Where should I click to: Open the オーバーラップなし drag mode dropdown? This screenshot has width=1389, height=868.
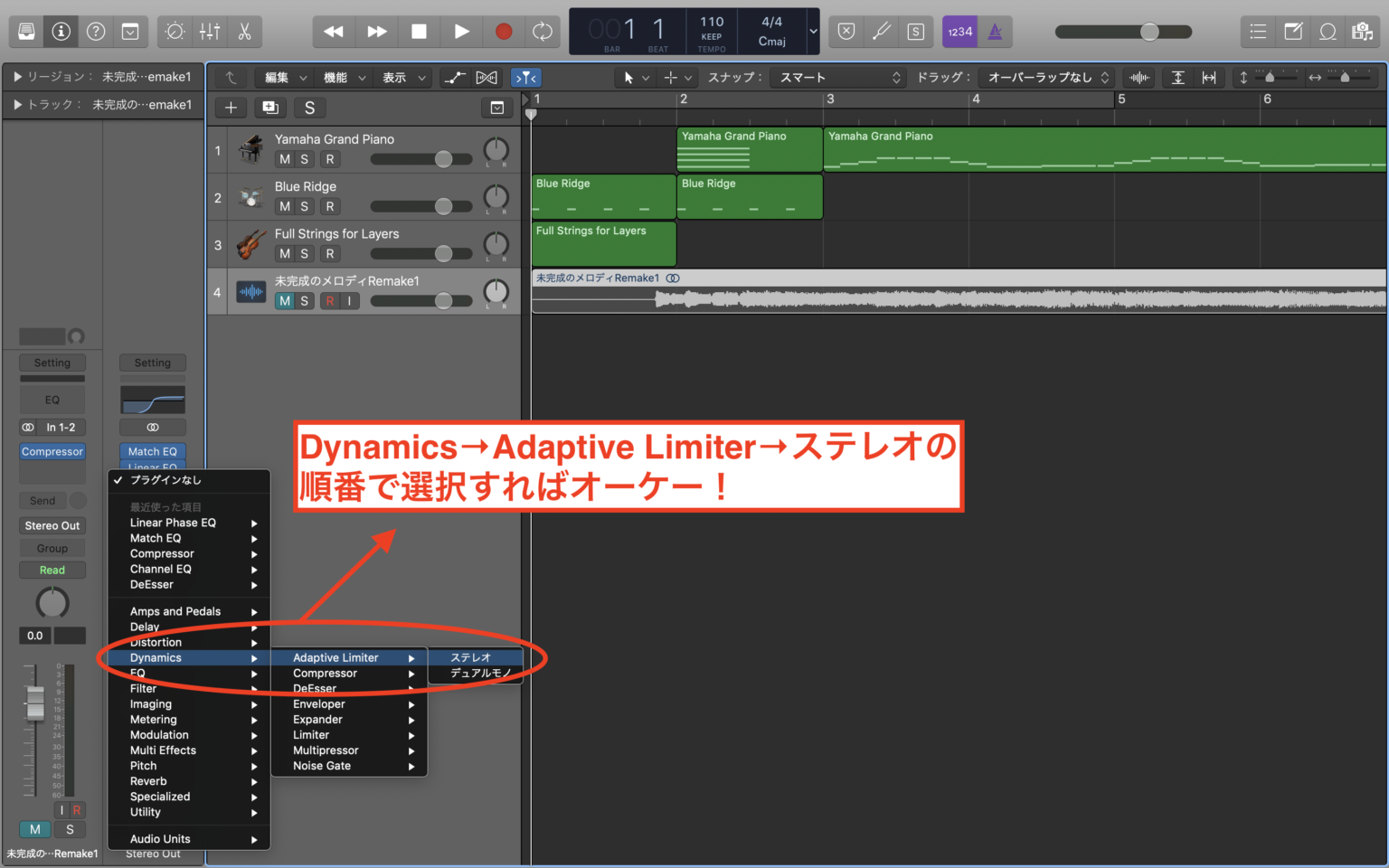click(x=1044, y=77)
